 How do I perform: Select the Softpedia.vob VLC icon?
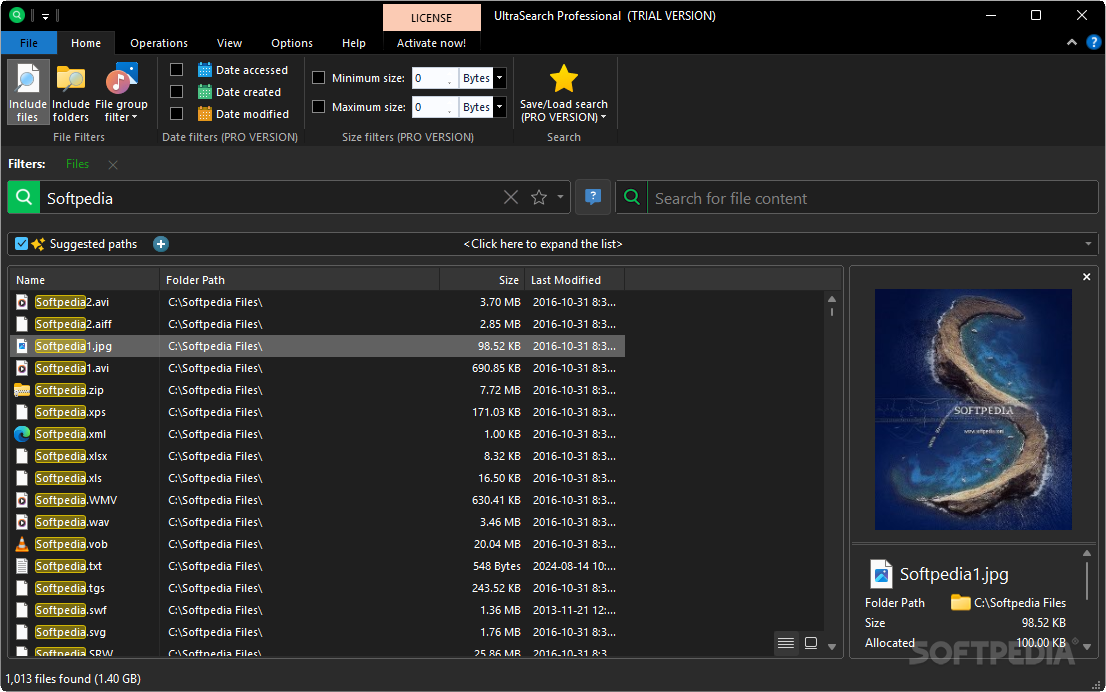click(22, 544)
